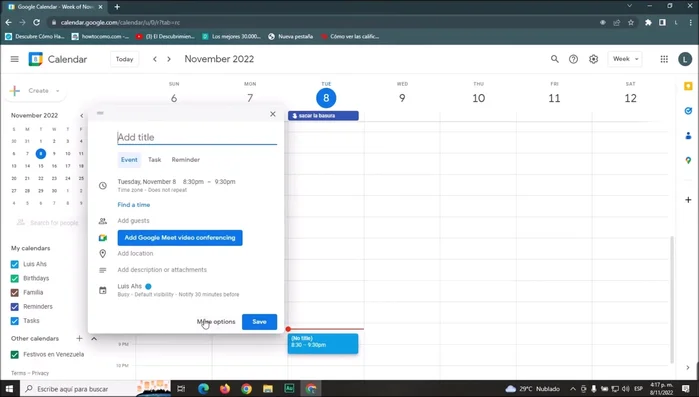Open the Privacy link

(x=40, y=373)
